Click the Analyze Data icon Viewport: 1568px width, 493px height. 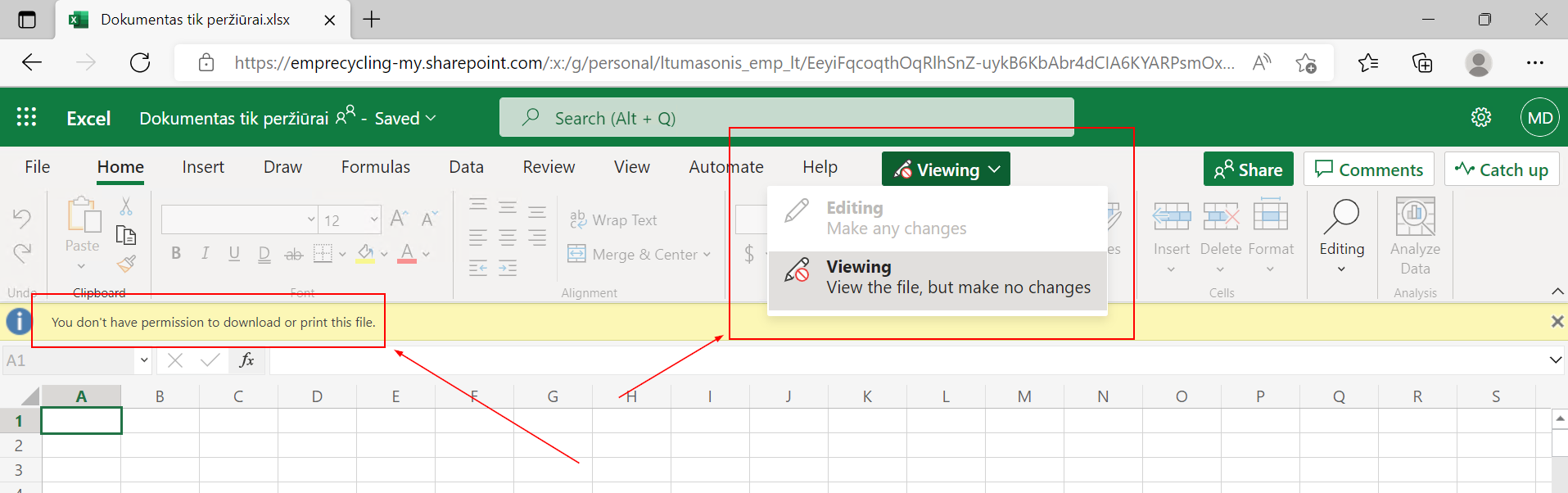click(x=1415, y=217)
